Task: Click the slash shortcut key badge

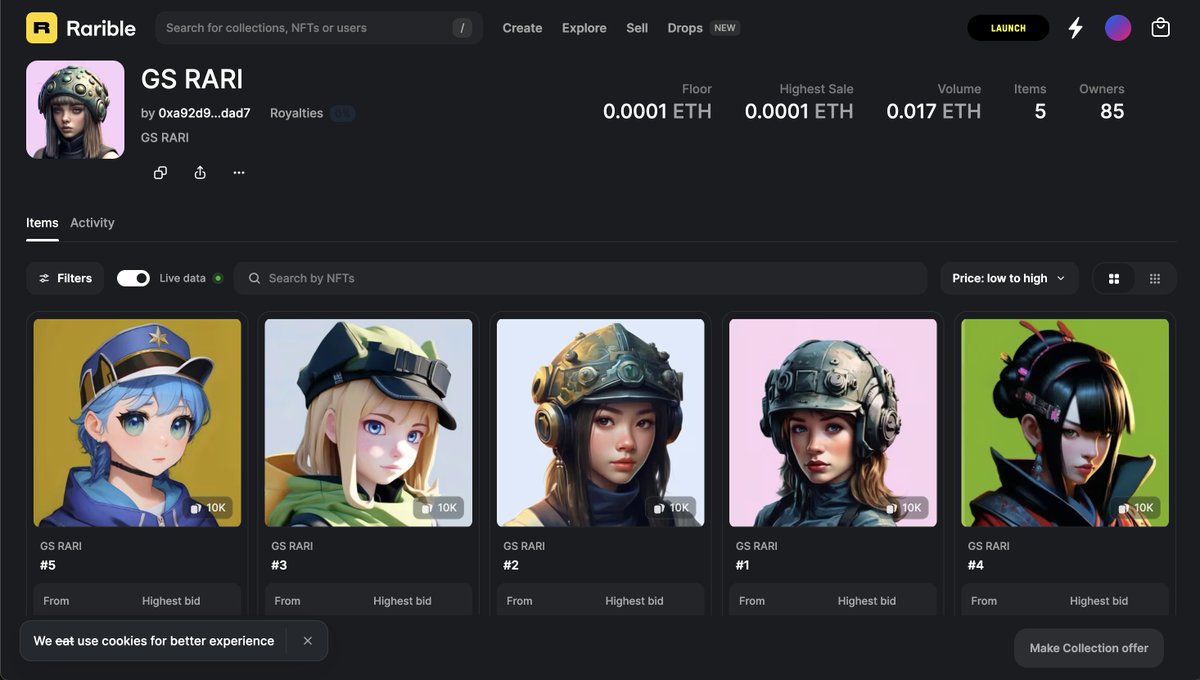Action: tap(462, 28)
